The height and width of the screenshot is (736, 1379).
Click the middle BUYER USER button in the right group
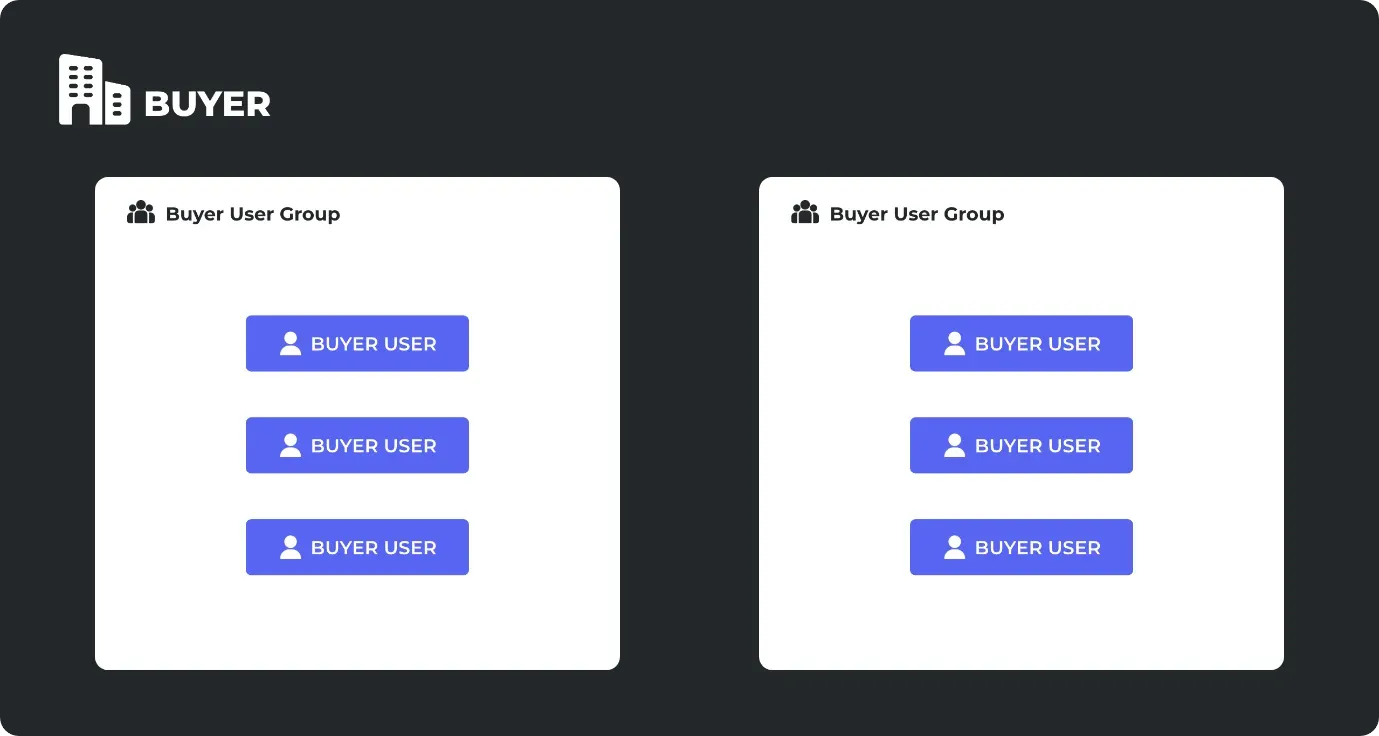[x=1021, y=445]
